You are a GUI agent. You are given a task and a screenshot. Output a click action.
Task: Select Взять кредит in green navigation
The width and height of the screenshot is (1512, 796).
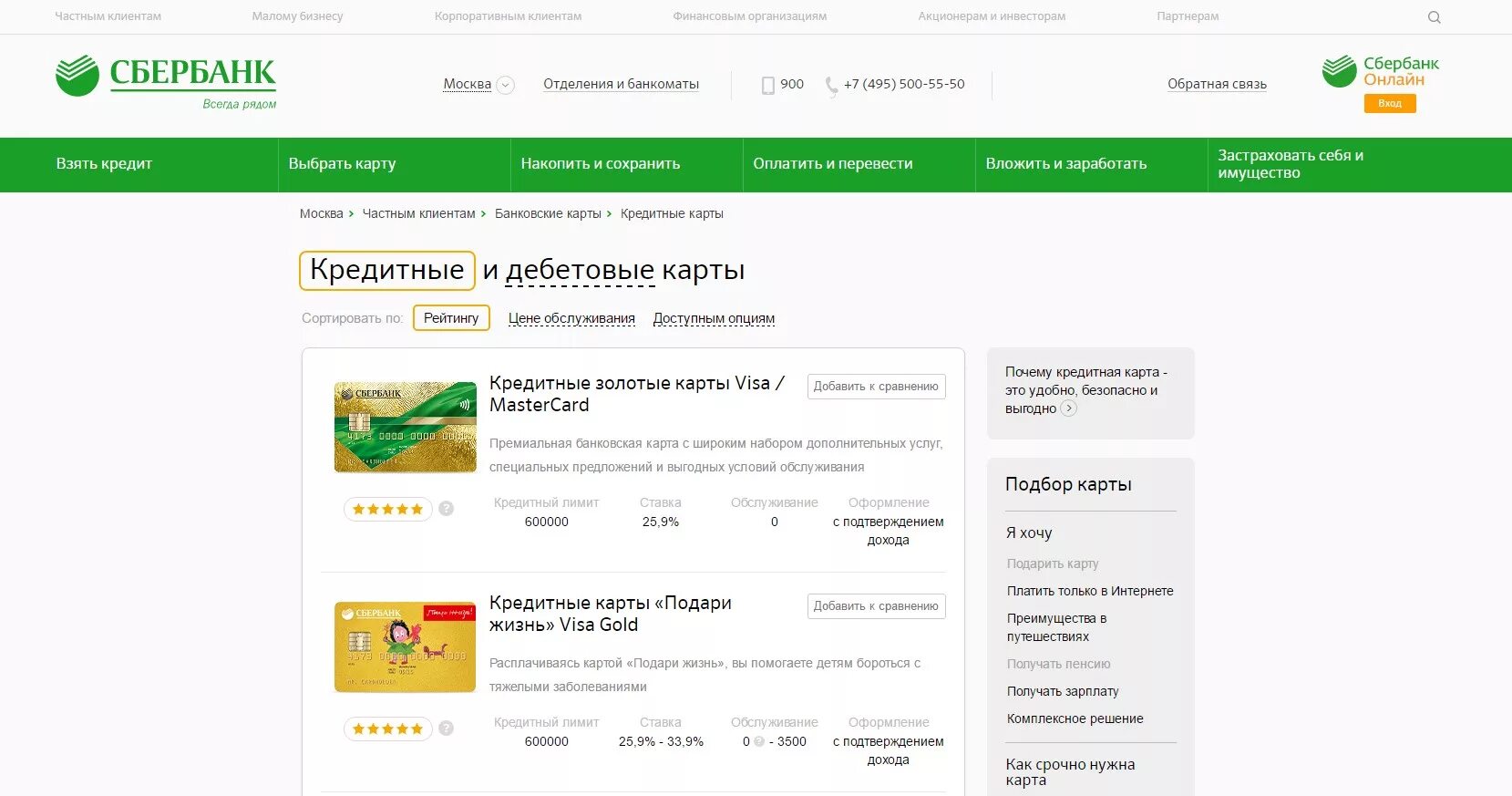tap(104, 164)
